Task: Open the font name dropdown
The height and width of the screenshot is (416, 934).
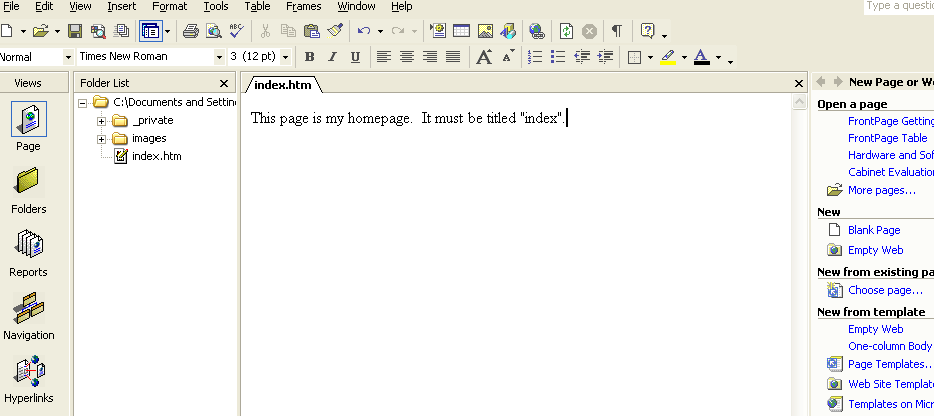Action: (219, 57)
